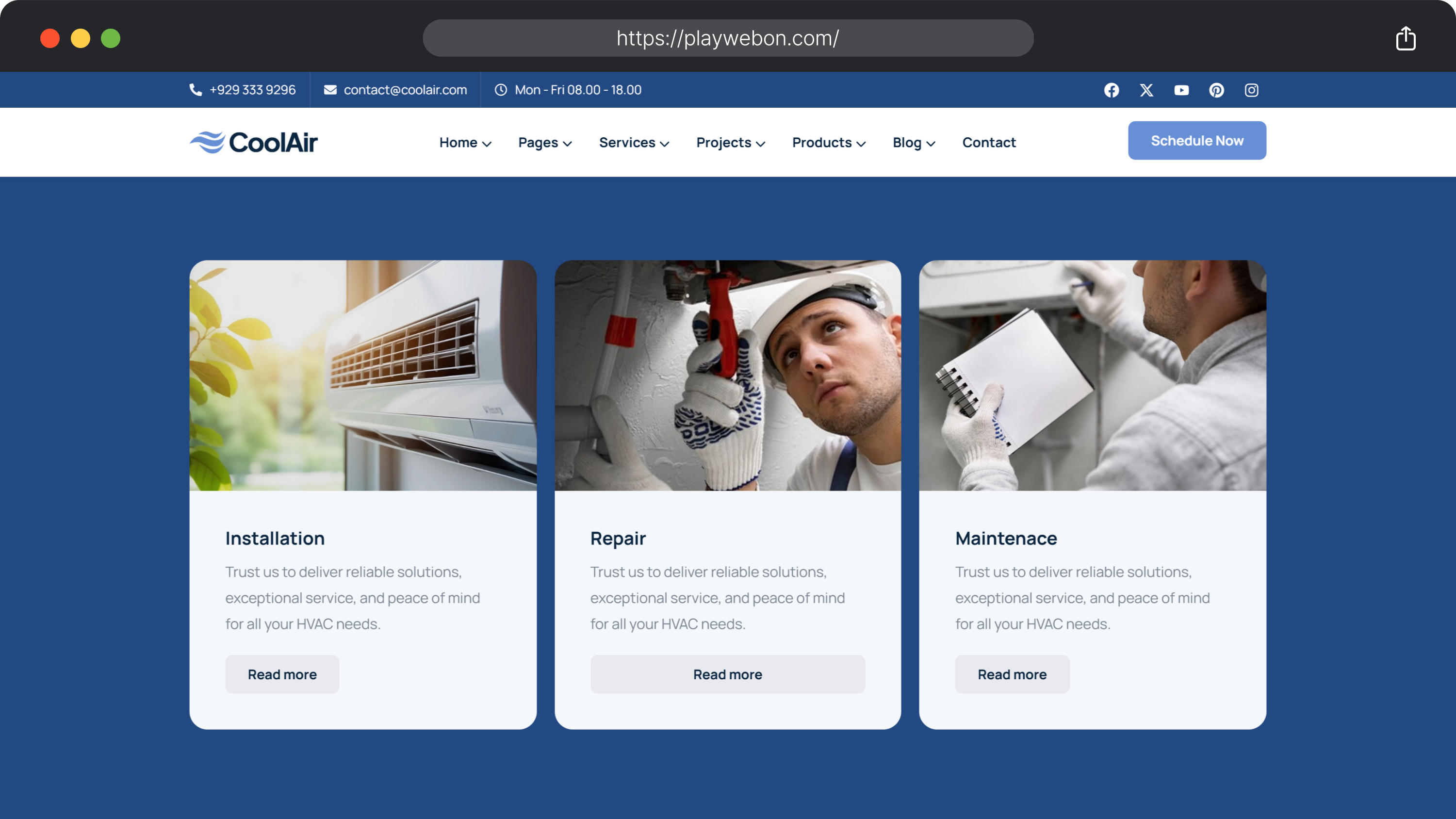Click the browser URL address bar
This screenshot has height=819, width=1456.
click(x=728, y=38)
